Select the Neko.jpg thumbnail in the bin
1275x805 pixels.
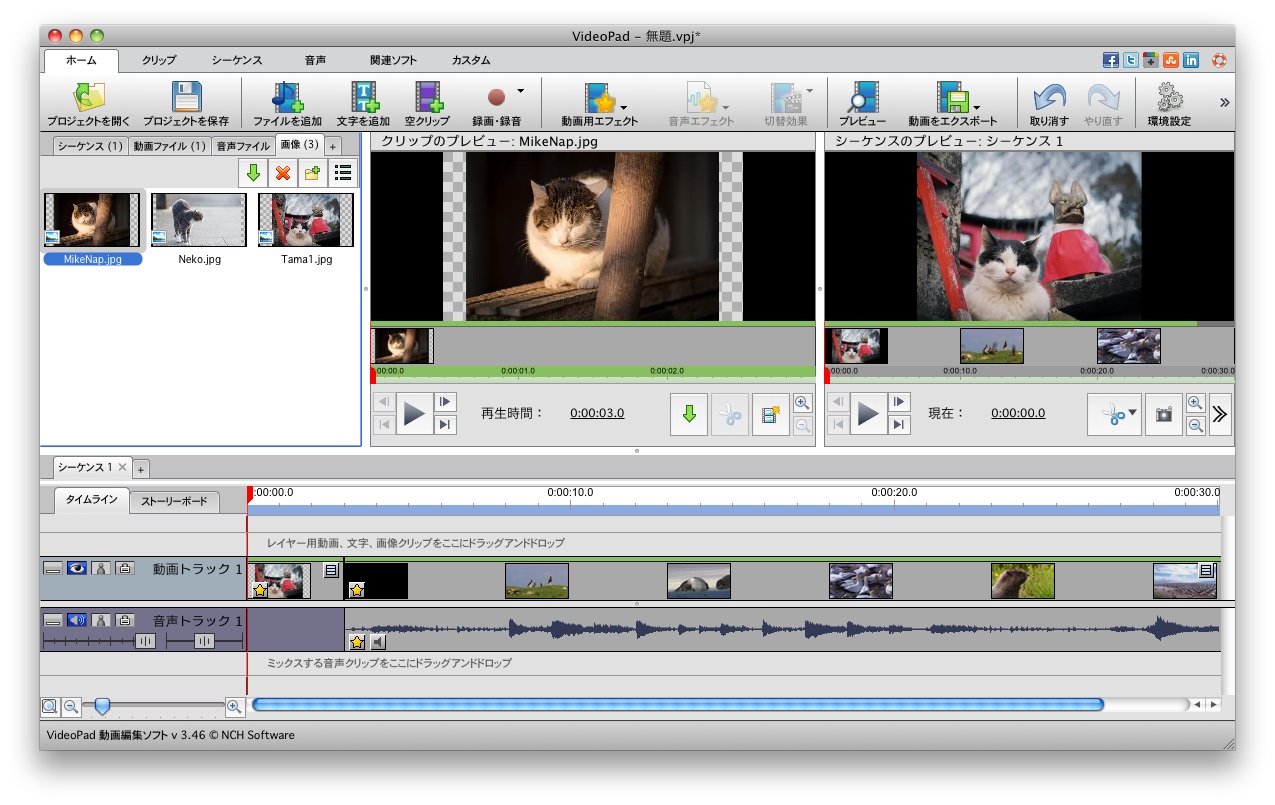point(198,220)
